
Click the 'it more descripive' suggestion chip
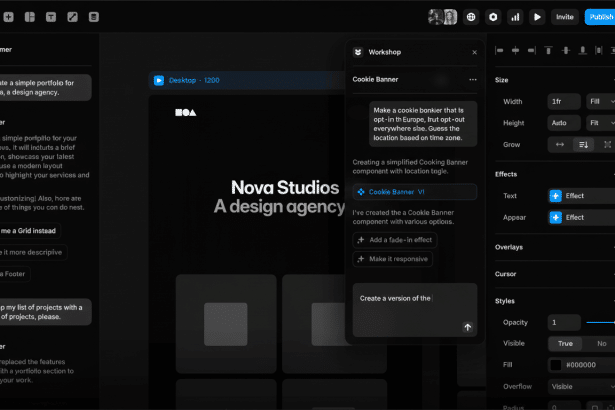33,252
